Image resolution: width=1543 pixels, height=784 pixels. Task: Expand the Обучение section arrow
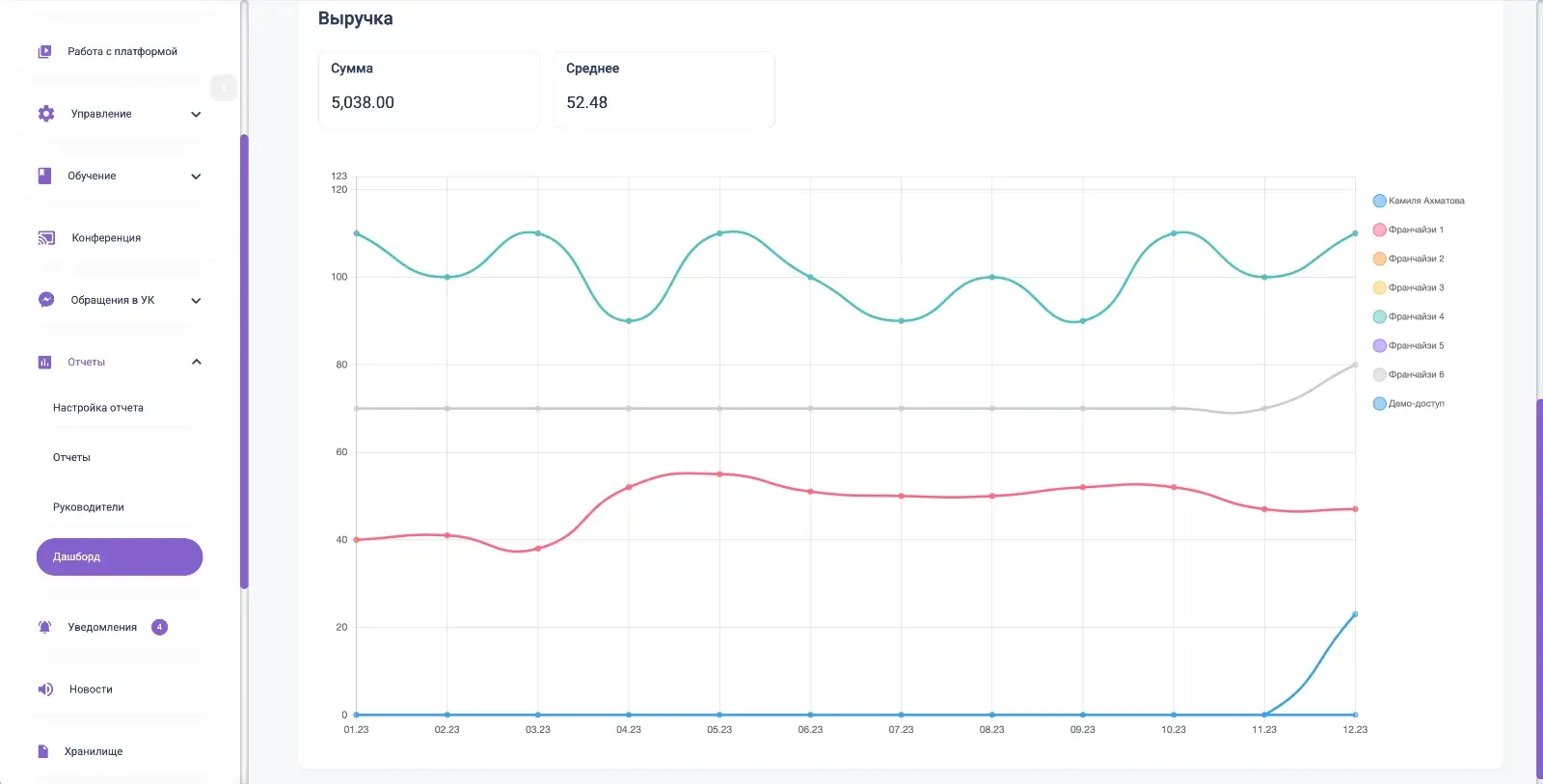click(196, 176)
